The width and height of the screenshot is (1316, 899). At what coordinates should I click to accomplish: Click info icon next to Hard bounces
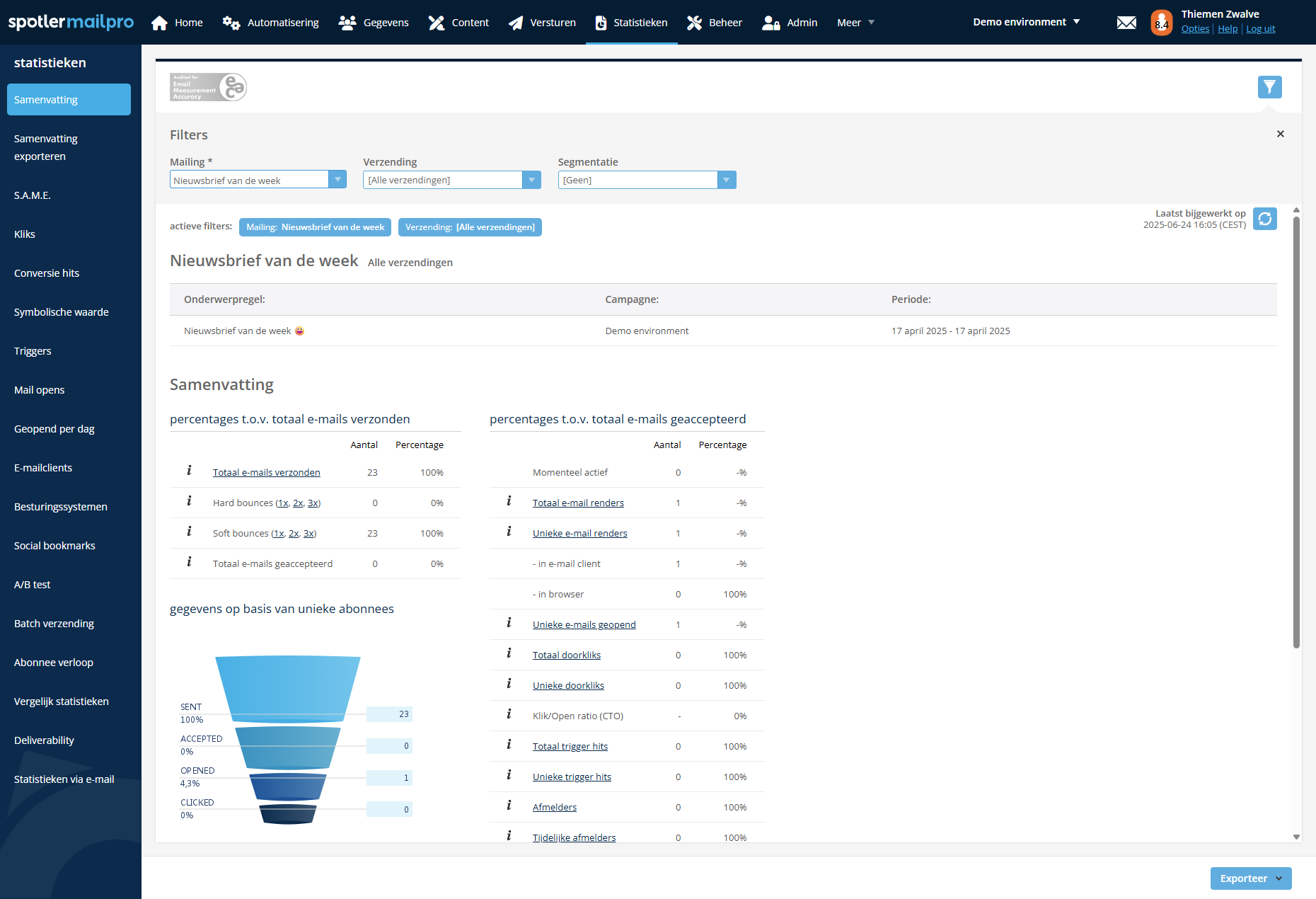pos(189,501)
